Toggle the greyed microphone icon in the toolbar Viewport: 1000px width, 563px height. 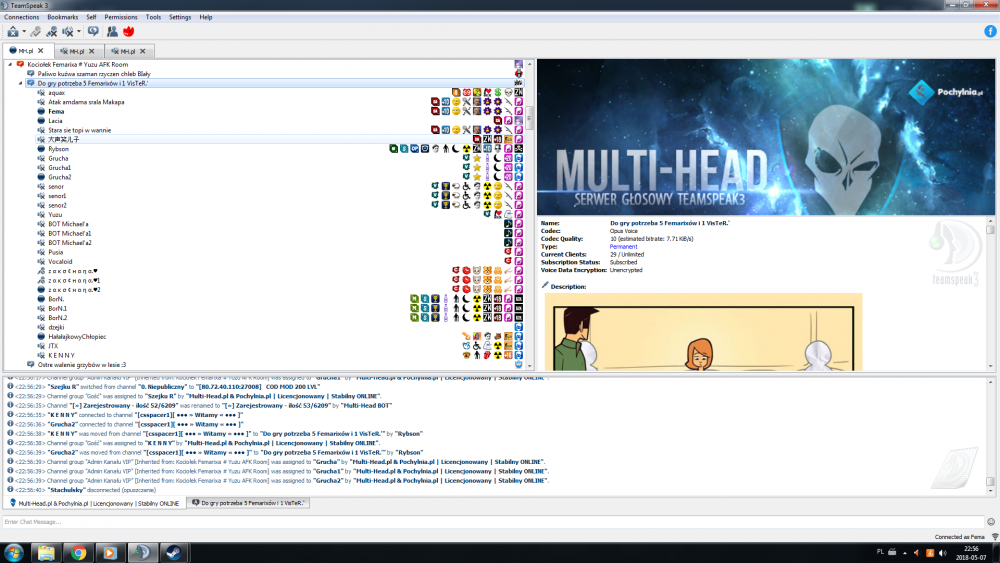click(x=35, y=31)
